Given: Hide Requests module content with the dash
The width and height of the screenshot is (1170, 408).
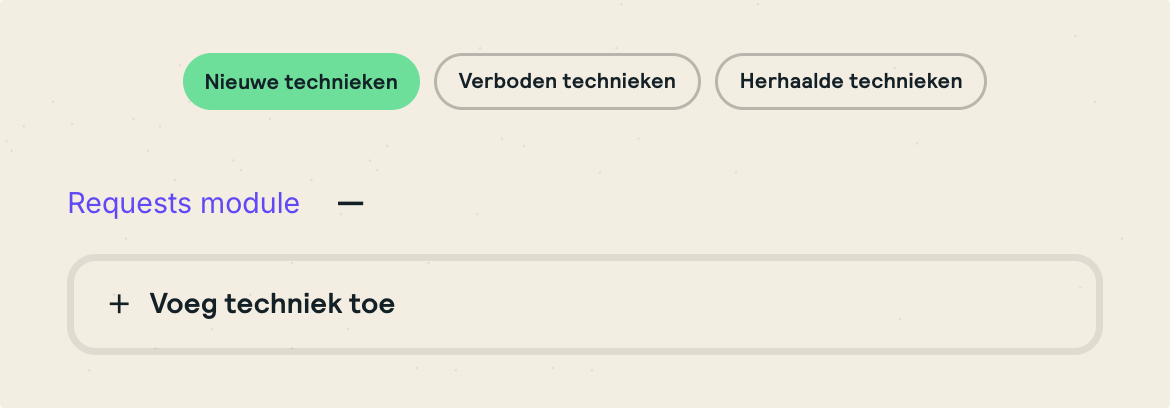Looking at the screenshot, I should tap(350, 203).
